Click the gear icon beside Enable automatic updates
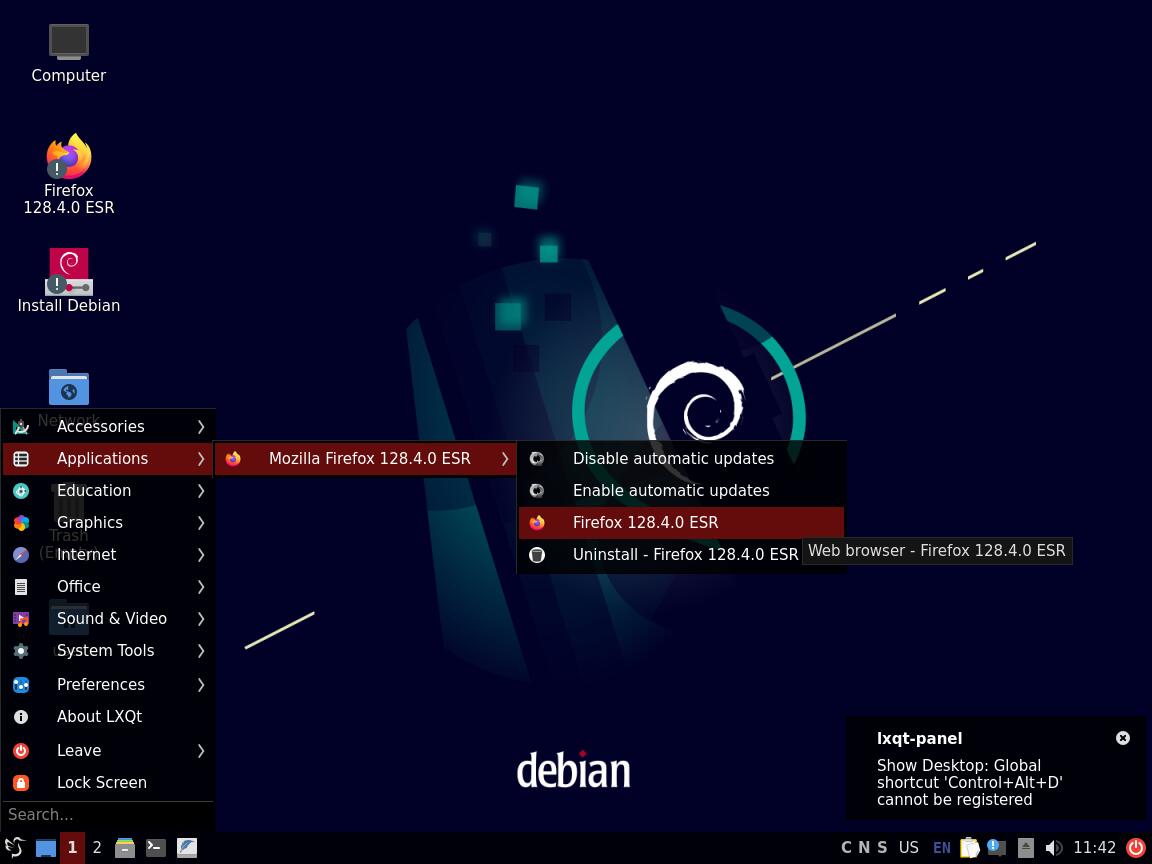The image size is (1152, 864). (x=537, y=491)
